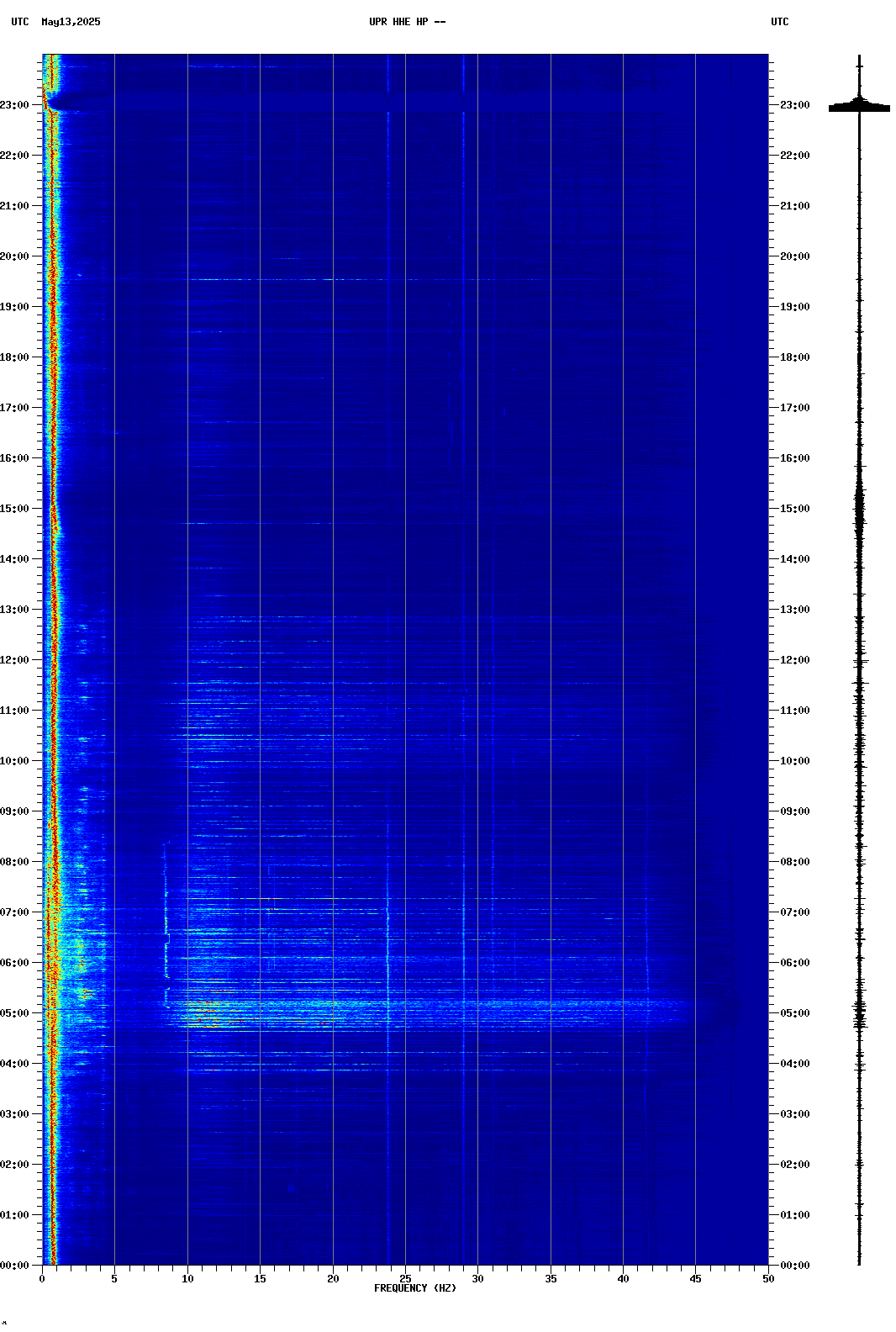The image size is (896, 1332).
Task: Click the 04:00 label on the right time axis
Action: click(795, 1064)
